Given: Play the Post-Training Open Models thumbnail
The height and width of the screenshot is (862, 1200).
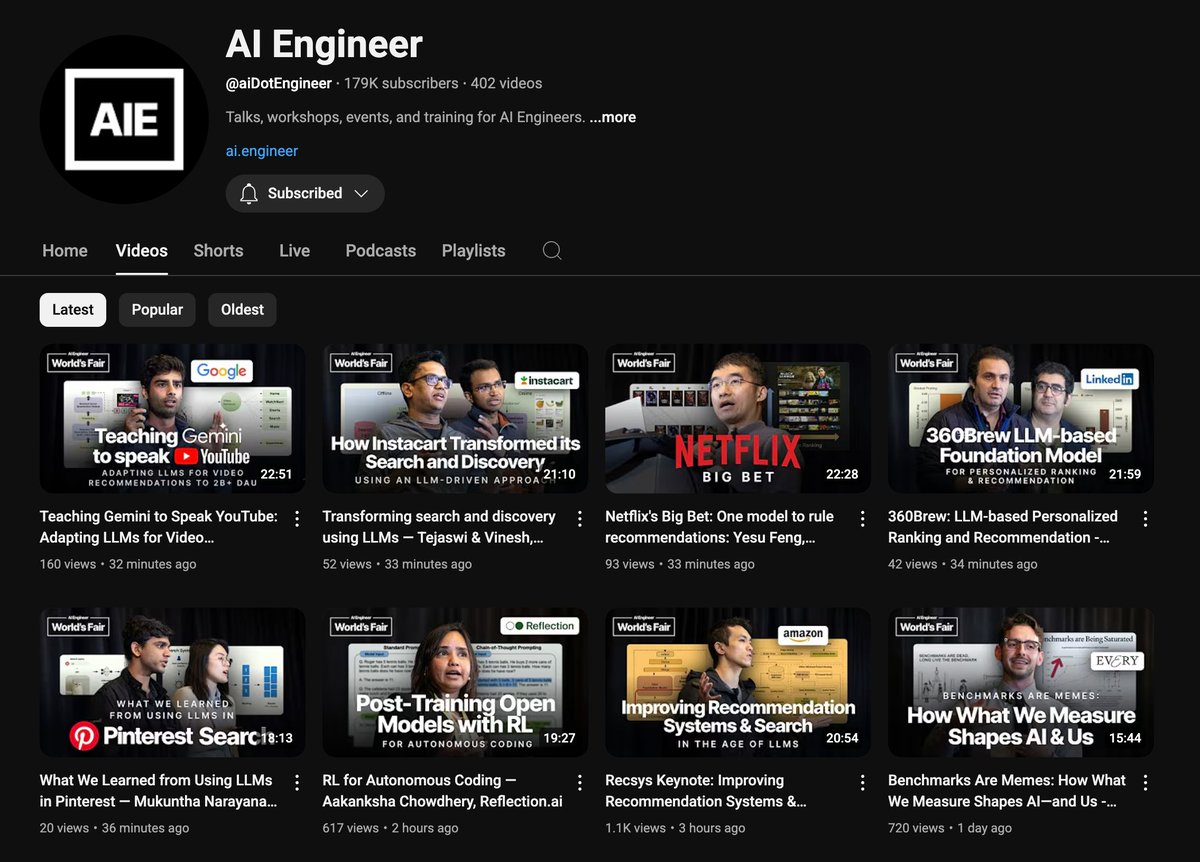Looking at the screenshot, I should [x=455, y=682].
